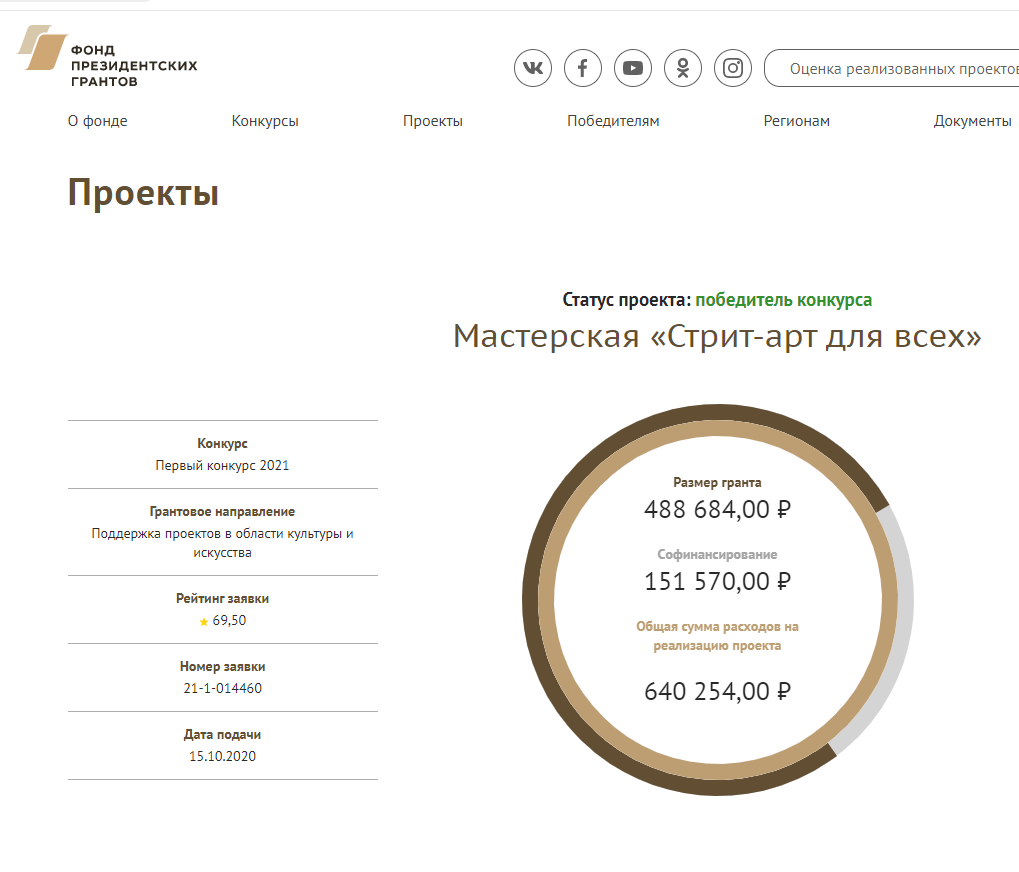Go to "Проекты" in the top navigation
Screen dimensions: 1019x872
[x=433, y=121]
